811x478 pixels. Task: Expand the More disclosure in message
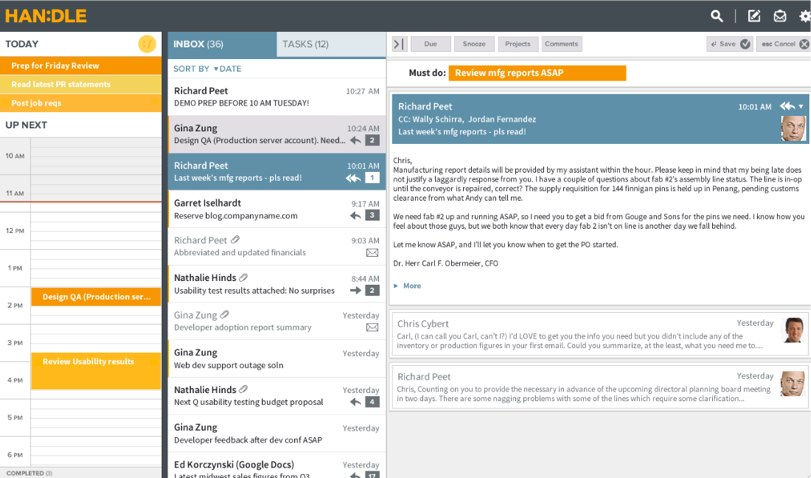tap(408, 286)
